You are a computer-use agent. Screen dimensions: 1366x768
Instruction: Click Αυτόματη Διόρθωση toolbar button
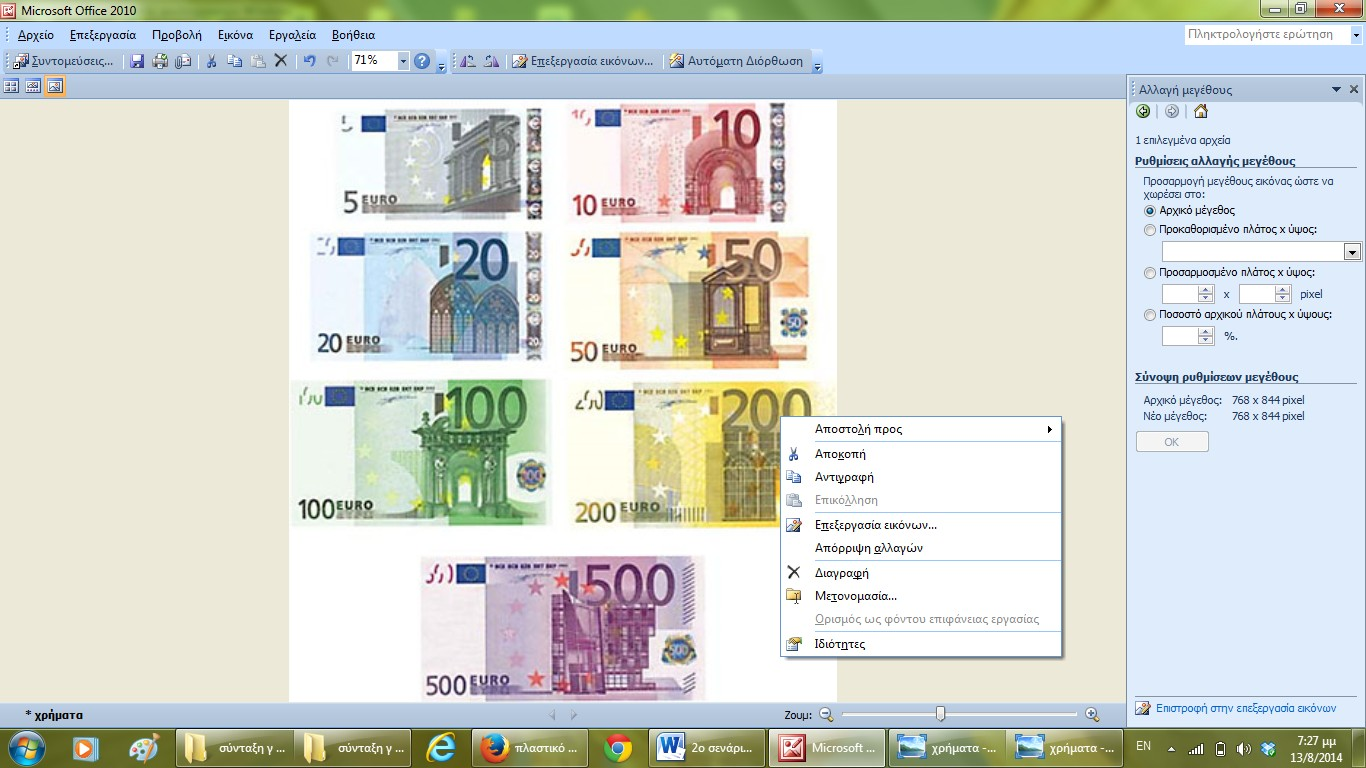tap(736, 61)
